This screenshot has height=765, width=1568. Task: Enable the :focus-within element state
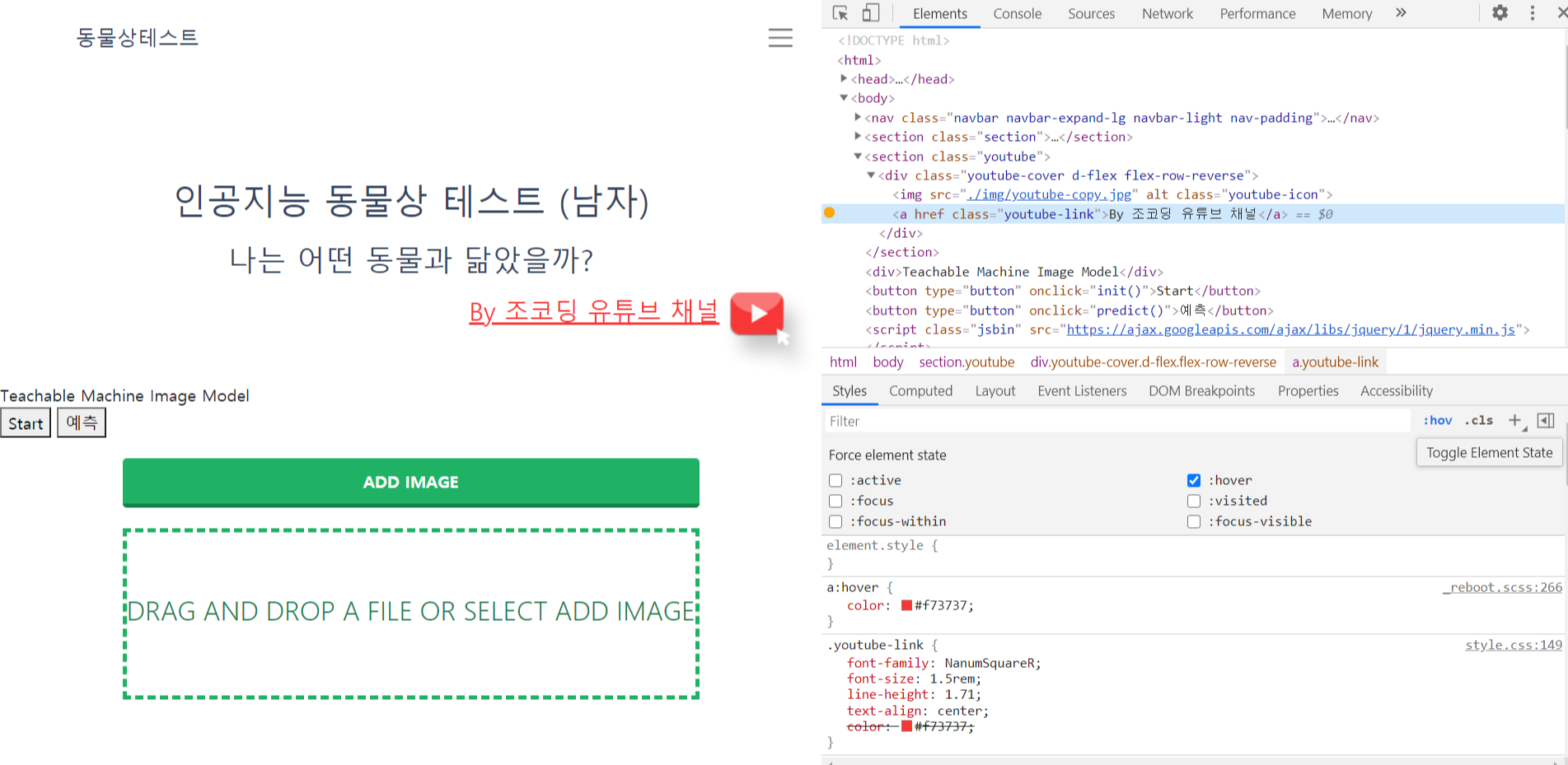point(835,521)
